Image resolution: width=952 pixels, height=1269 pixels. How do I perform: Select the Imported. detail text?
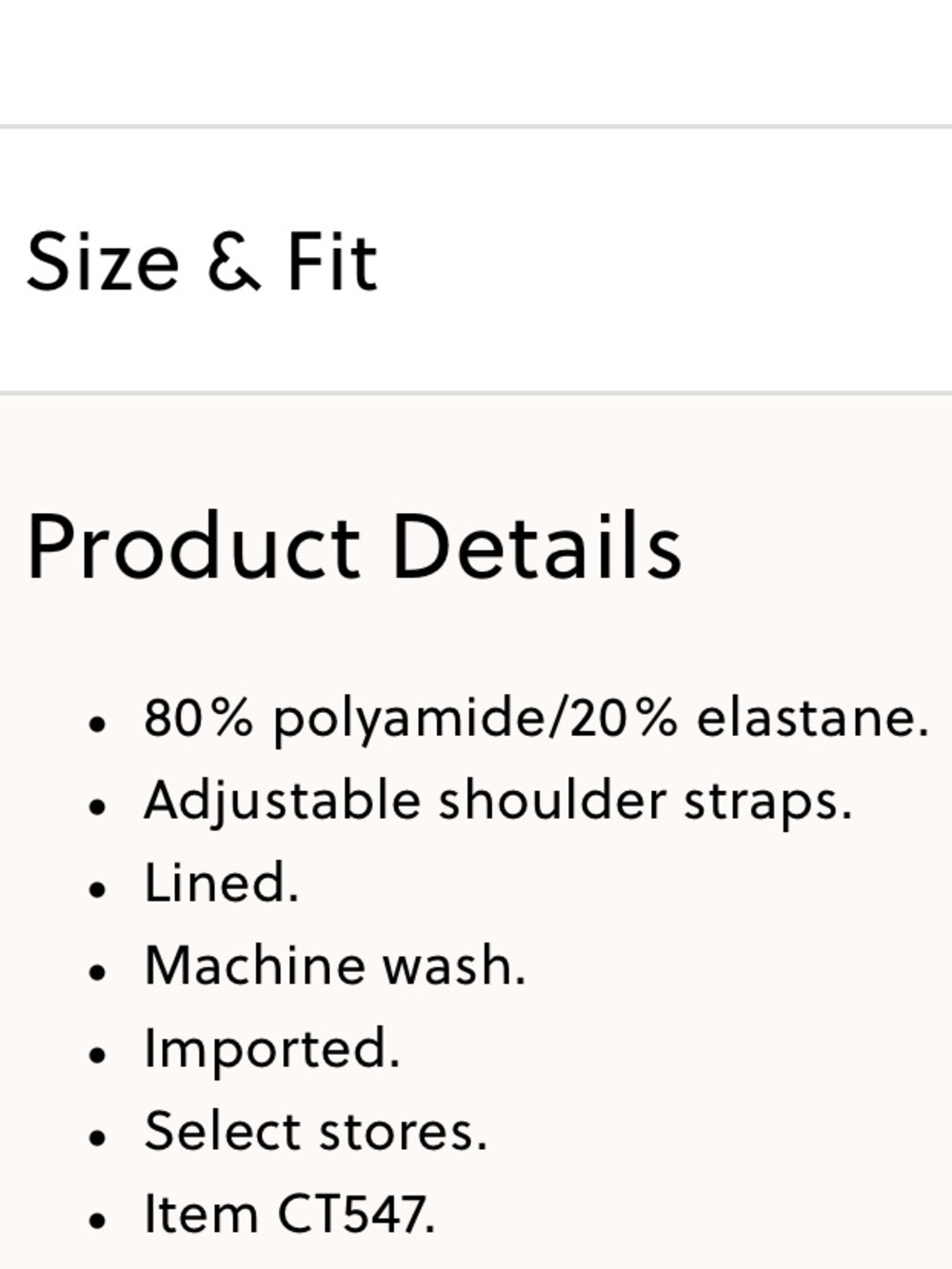271,1049
